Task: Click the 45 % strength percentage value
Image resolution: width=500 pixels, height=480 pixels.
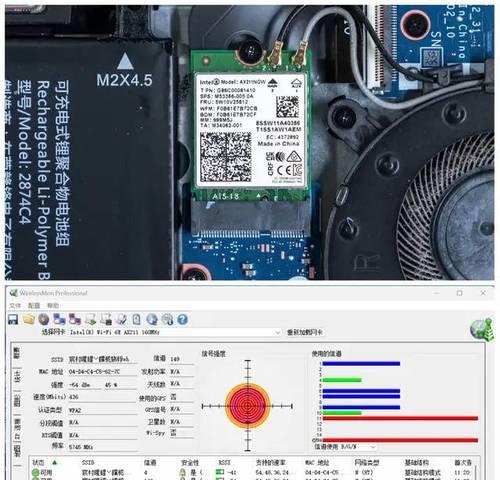Action: [111, 385]
